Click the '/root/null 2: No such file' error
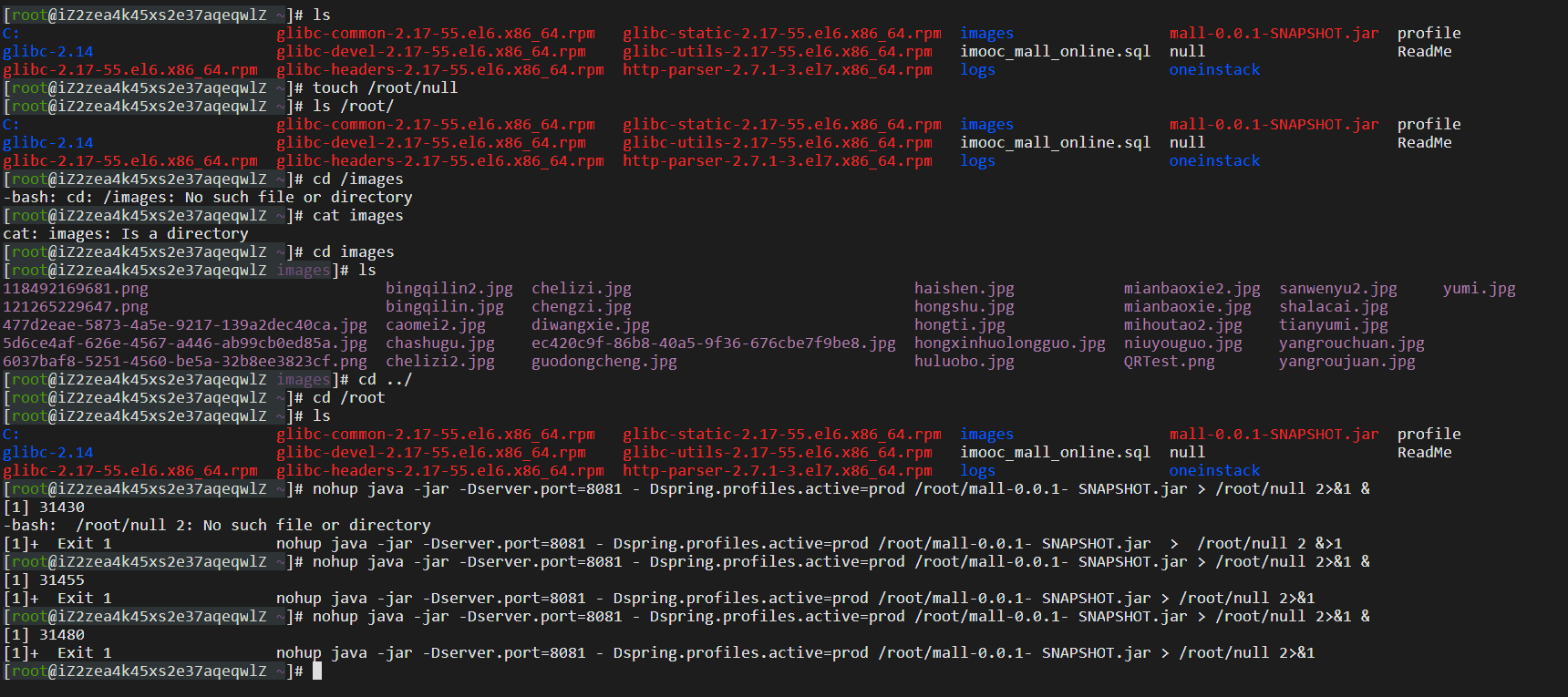 253,526
